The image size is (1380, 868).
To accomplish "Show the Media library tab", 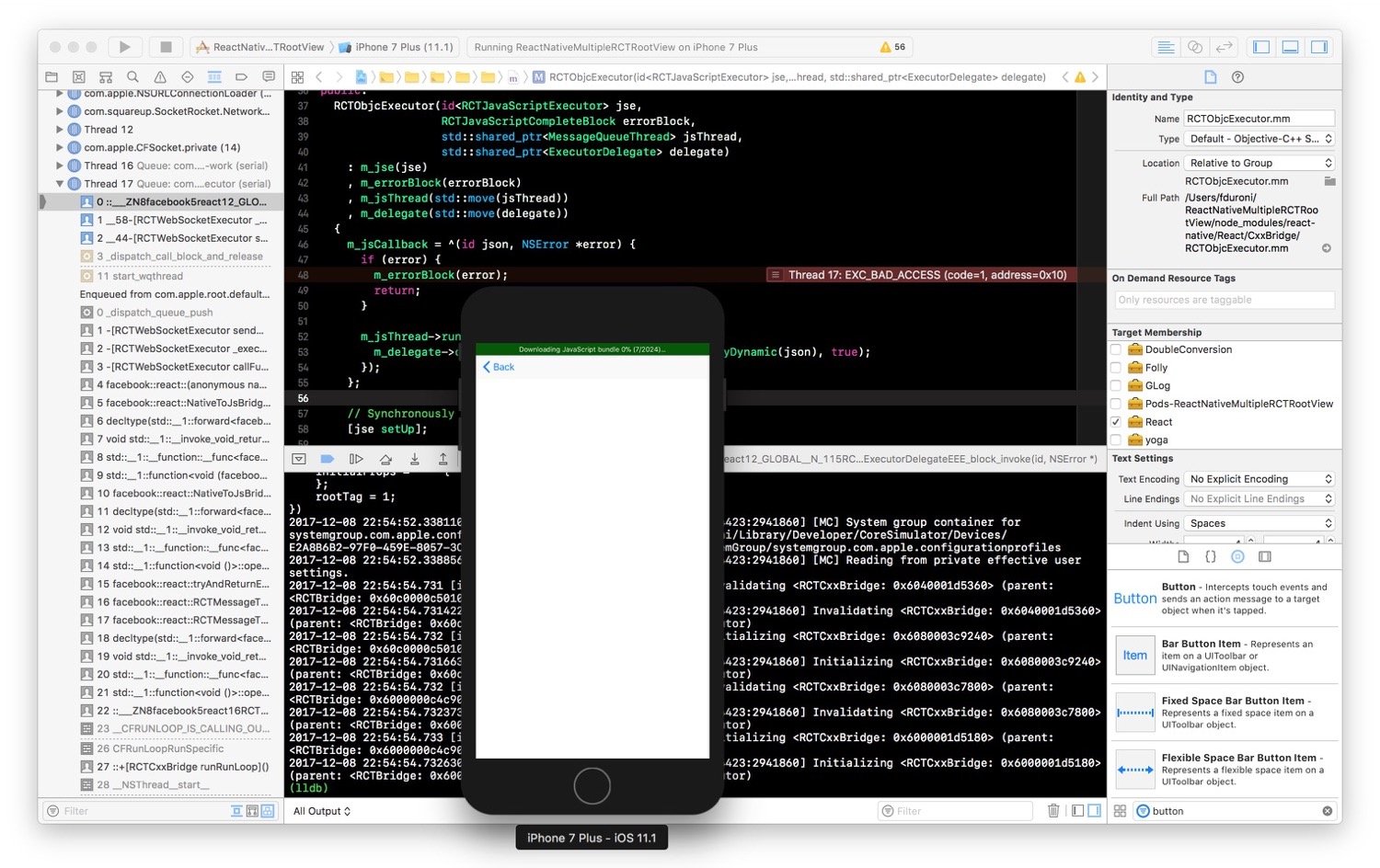I will [1265, 556].
